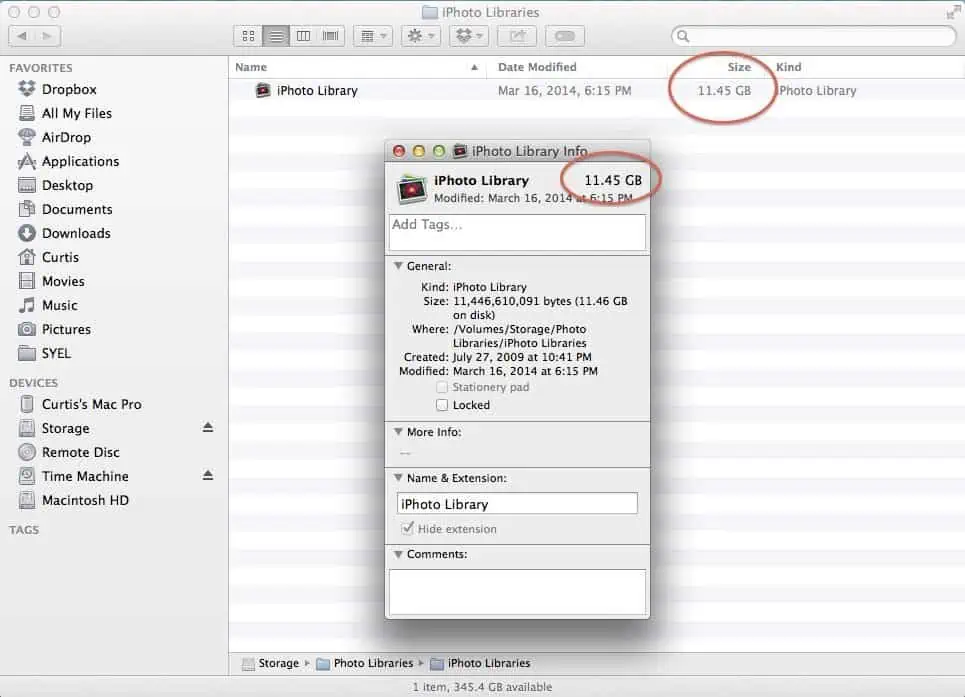Select Cover Flow view button
This screenshot has width=965, height=697.
(330, 36)
